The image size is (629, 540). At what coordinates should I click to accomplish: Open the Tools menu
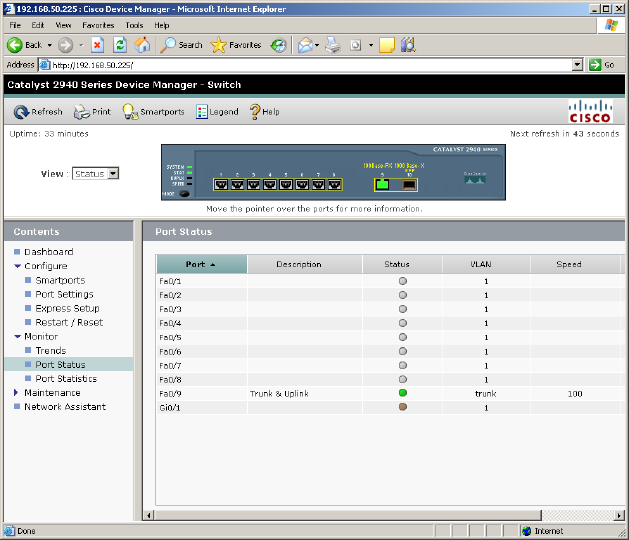tap(134, 25)
